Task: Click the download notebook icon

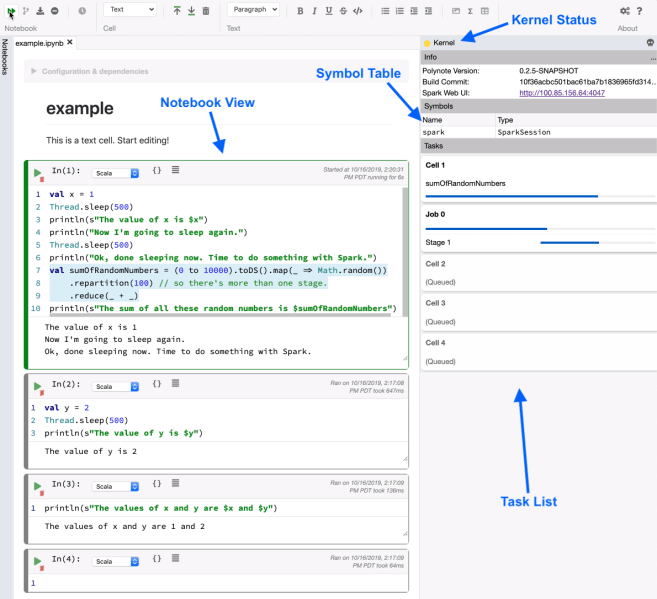Action: tap(40, 11)
